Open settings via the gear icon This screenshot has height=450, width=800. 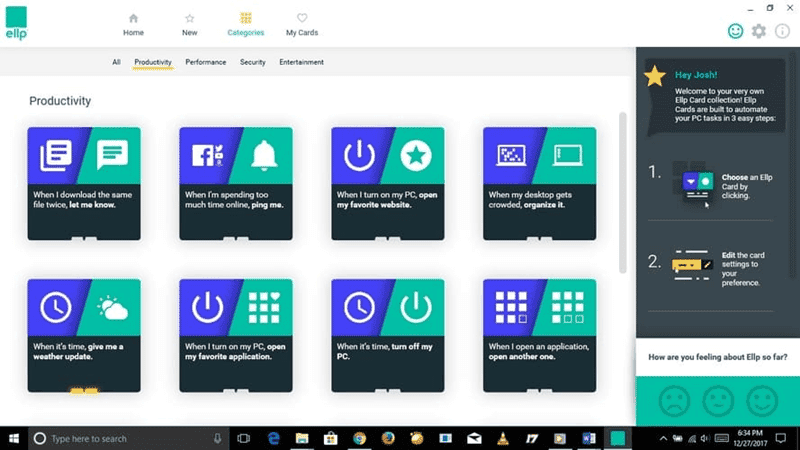point(759,31)
